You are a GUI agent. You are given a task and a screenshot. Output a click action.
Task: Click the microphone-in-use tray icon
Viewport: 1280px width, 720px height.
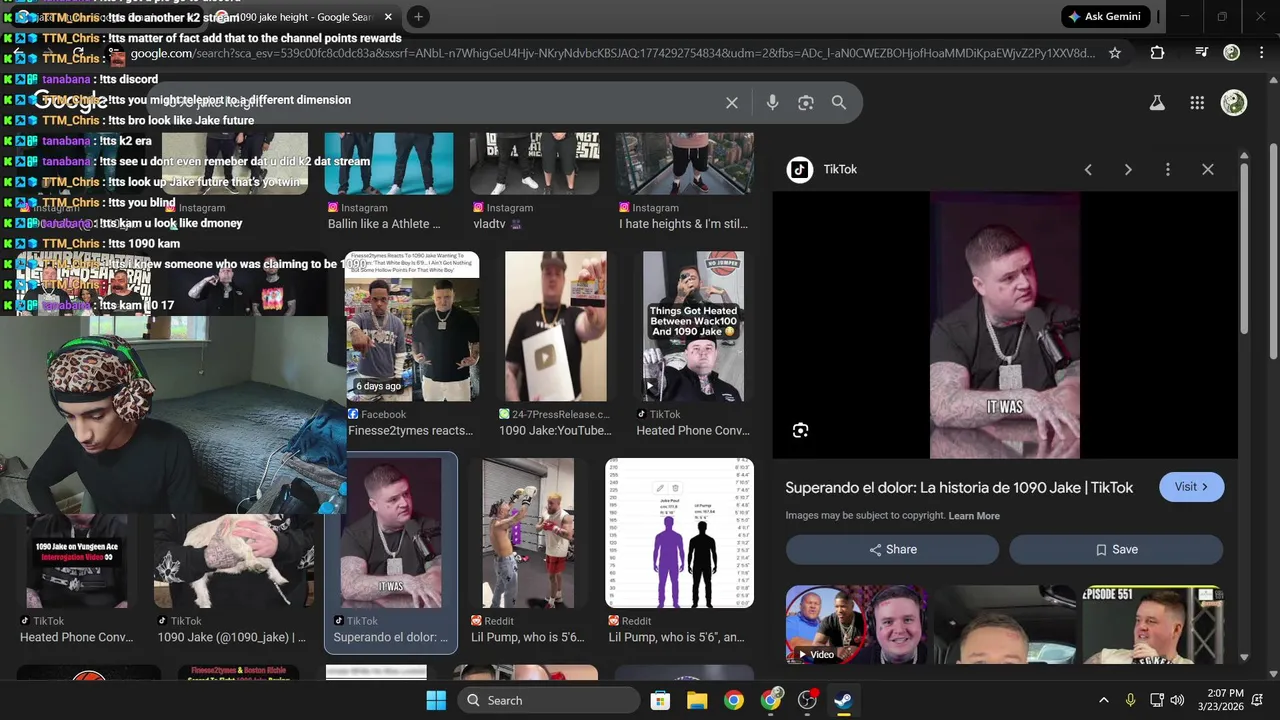pyautogui.click(x=1131, y=700)
